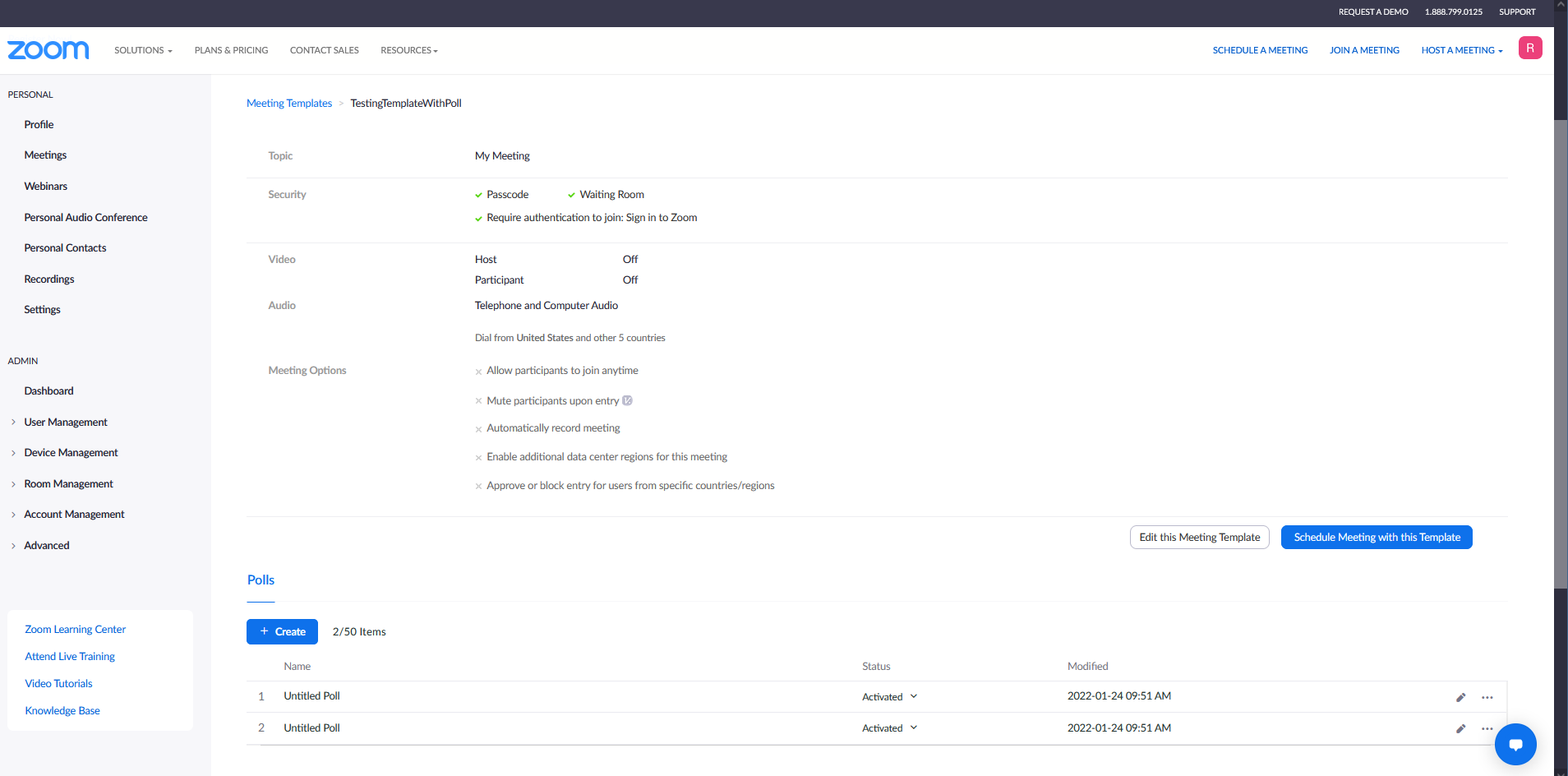Click the 2/50 Items count

coord(359,632)
